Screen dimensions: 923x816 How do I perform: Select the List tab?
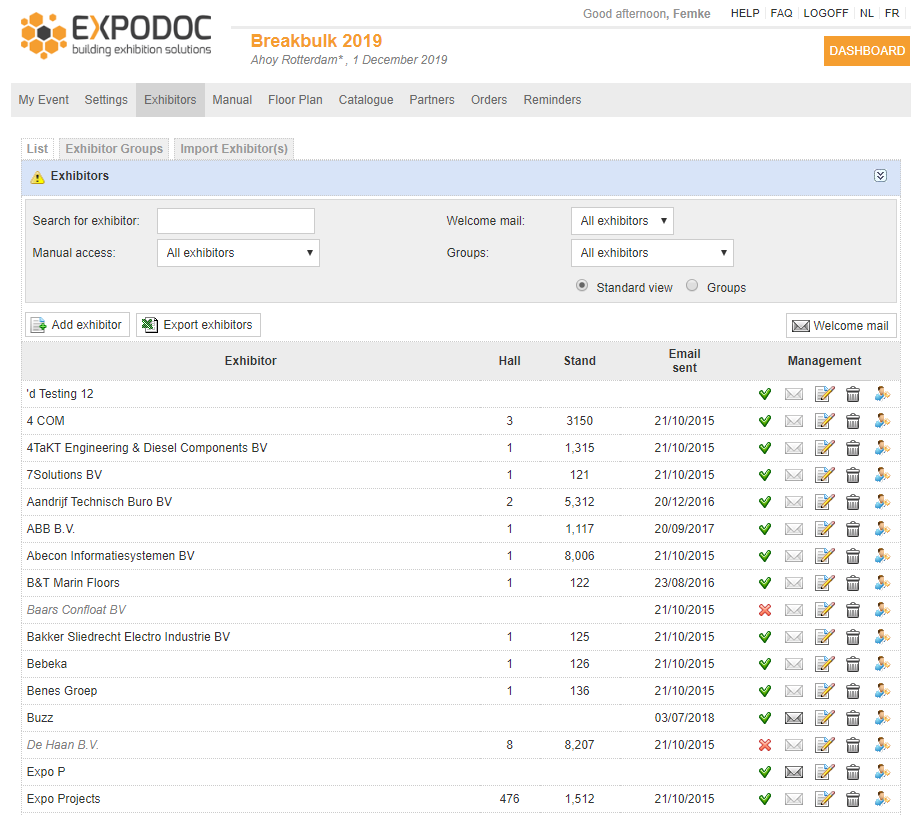pyautogui.click(x=37, y=149)
